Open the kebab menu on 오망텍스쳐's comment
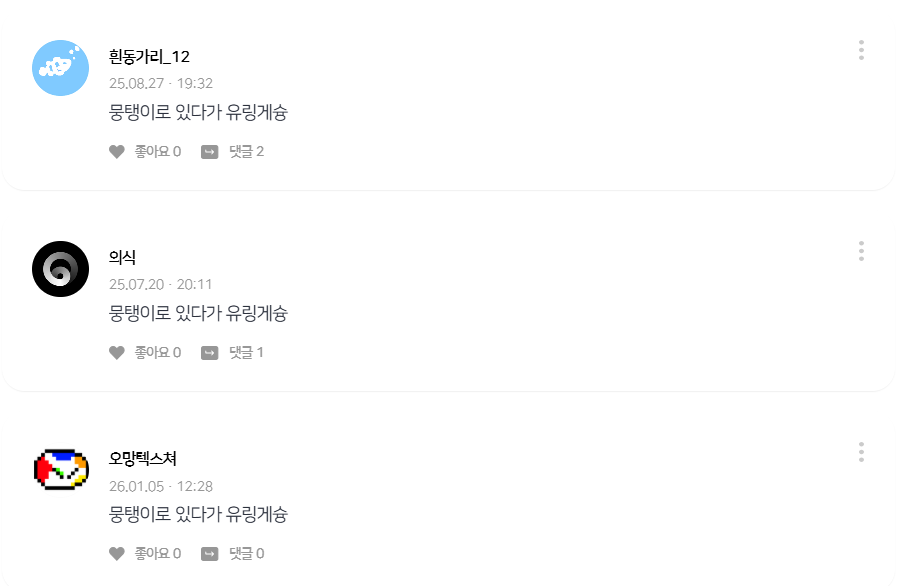The width and height of the screenshot is (905, 586). pos(860,451)
